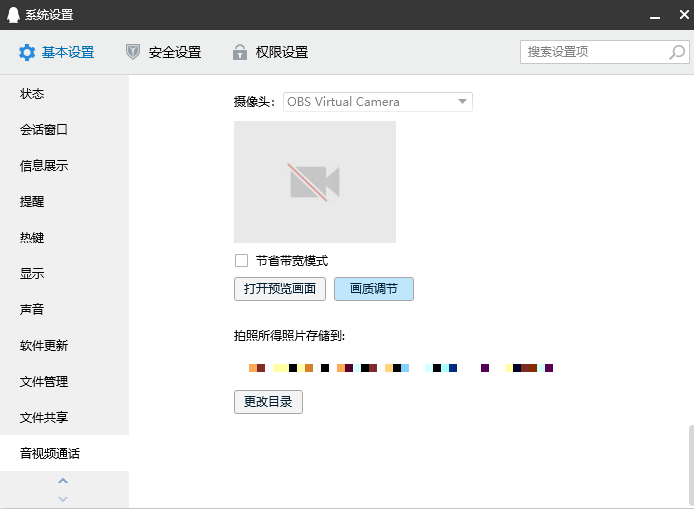This screenshot has height=509, width=694.
Task: Select 热键 in the sidebar
Action: [33, 237]
